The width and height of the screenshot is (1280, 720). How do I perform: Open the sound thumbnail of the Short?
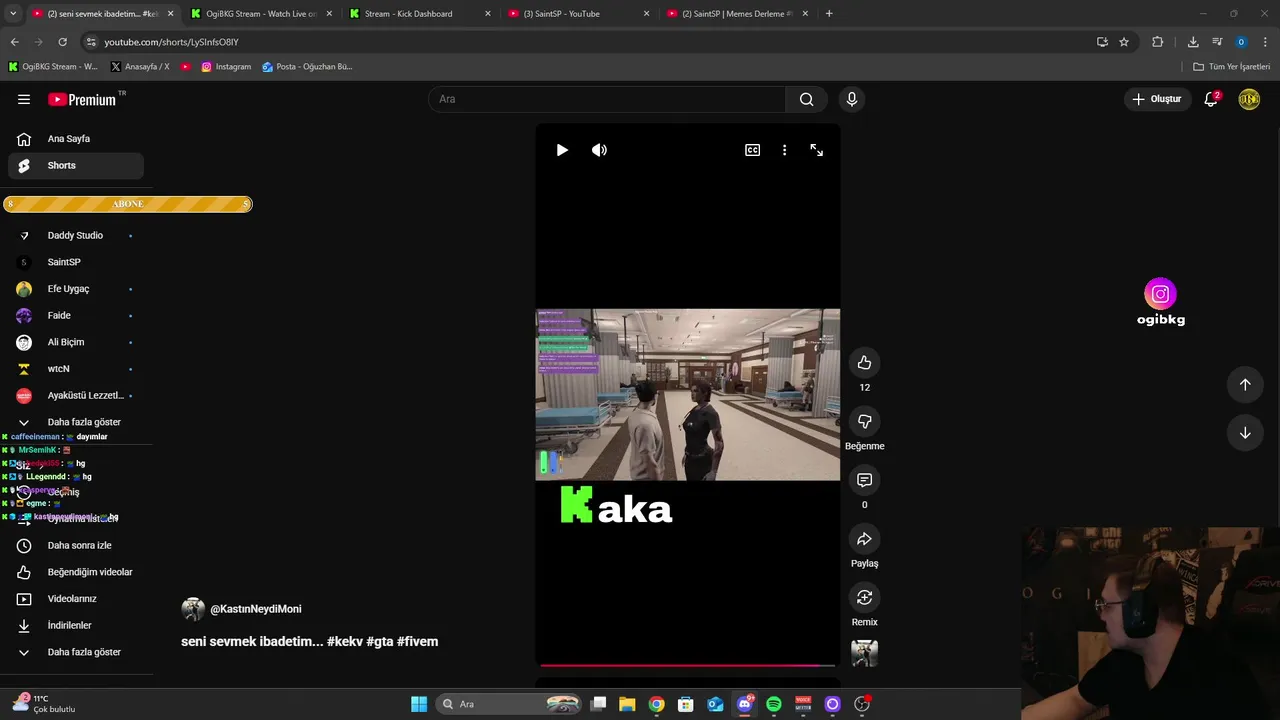(x=865, y=654)
